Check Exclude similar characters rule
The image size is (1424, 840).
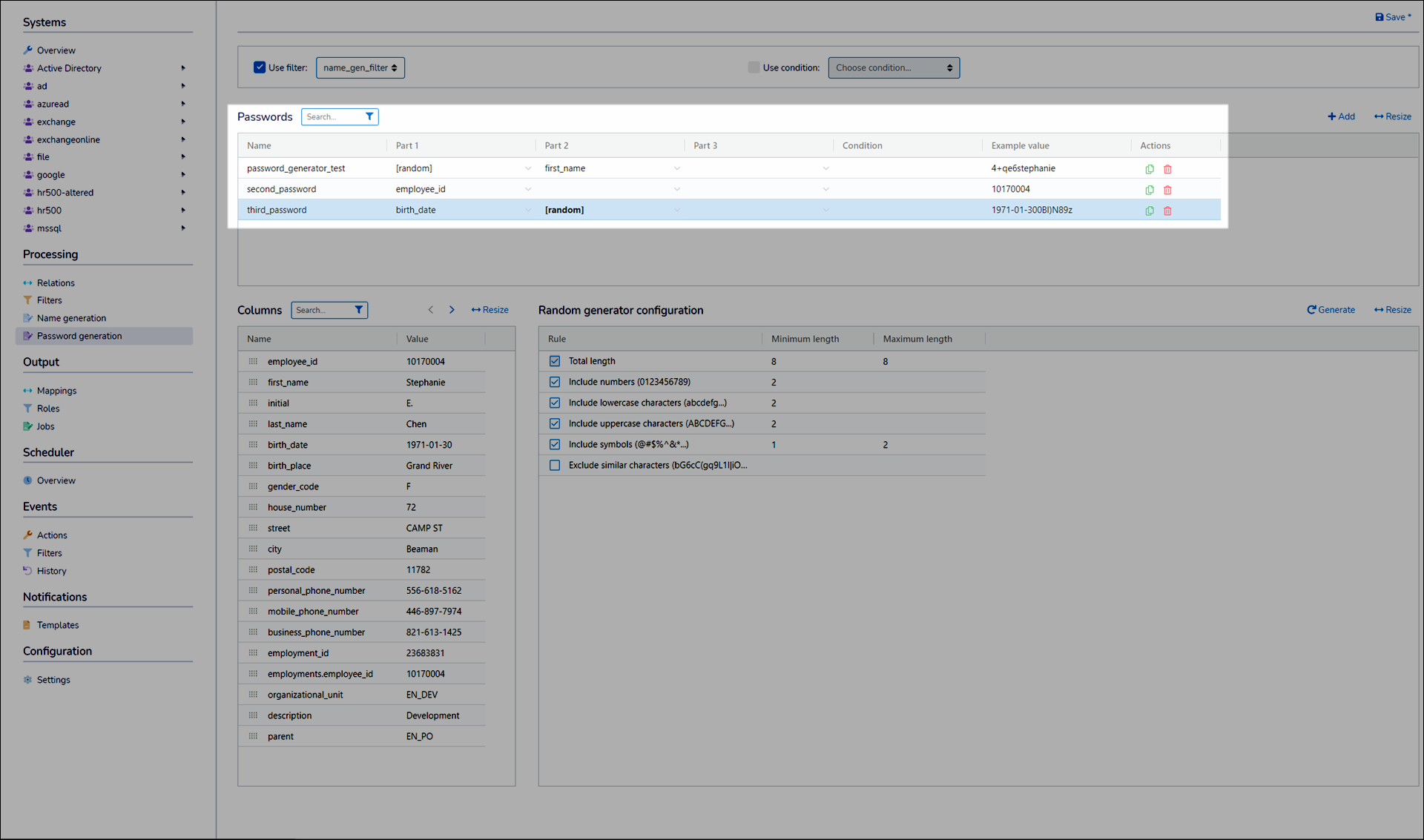555,466
